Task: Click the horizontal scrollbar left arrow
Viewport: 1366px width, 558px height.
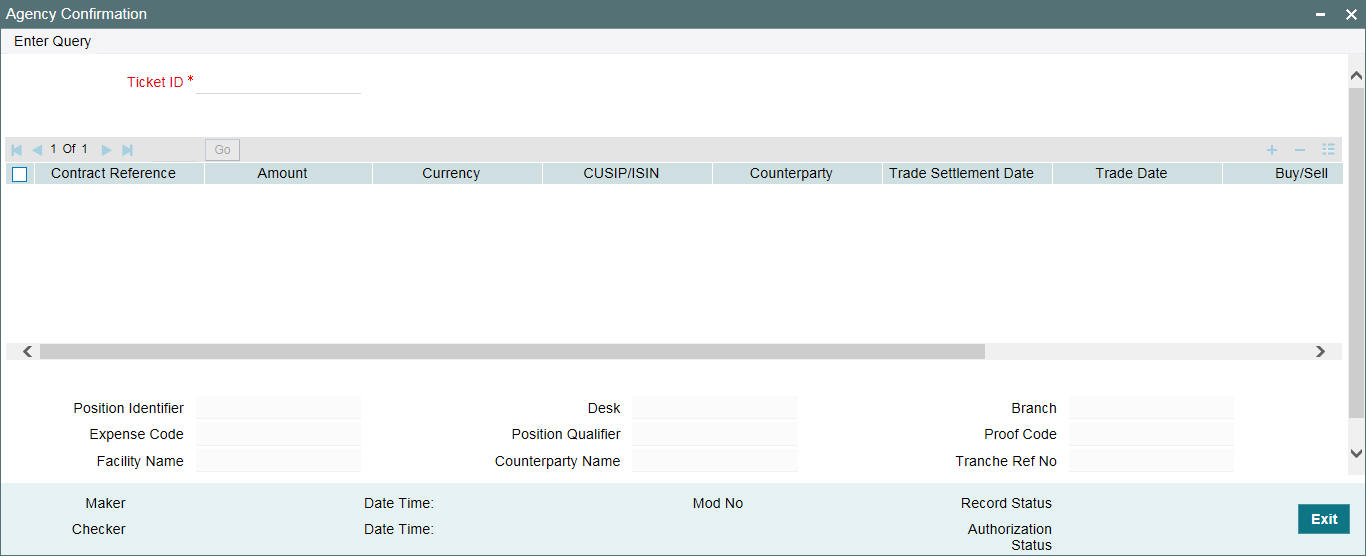Action: coord(27,352)
